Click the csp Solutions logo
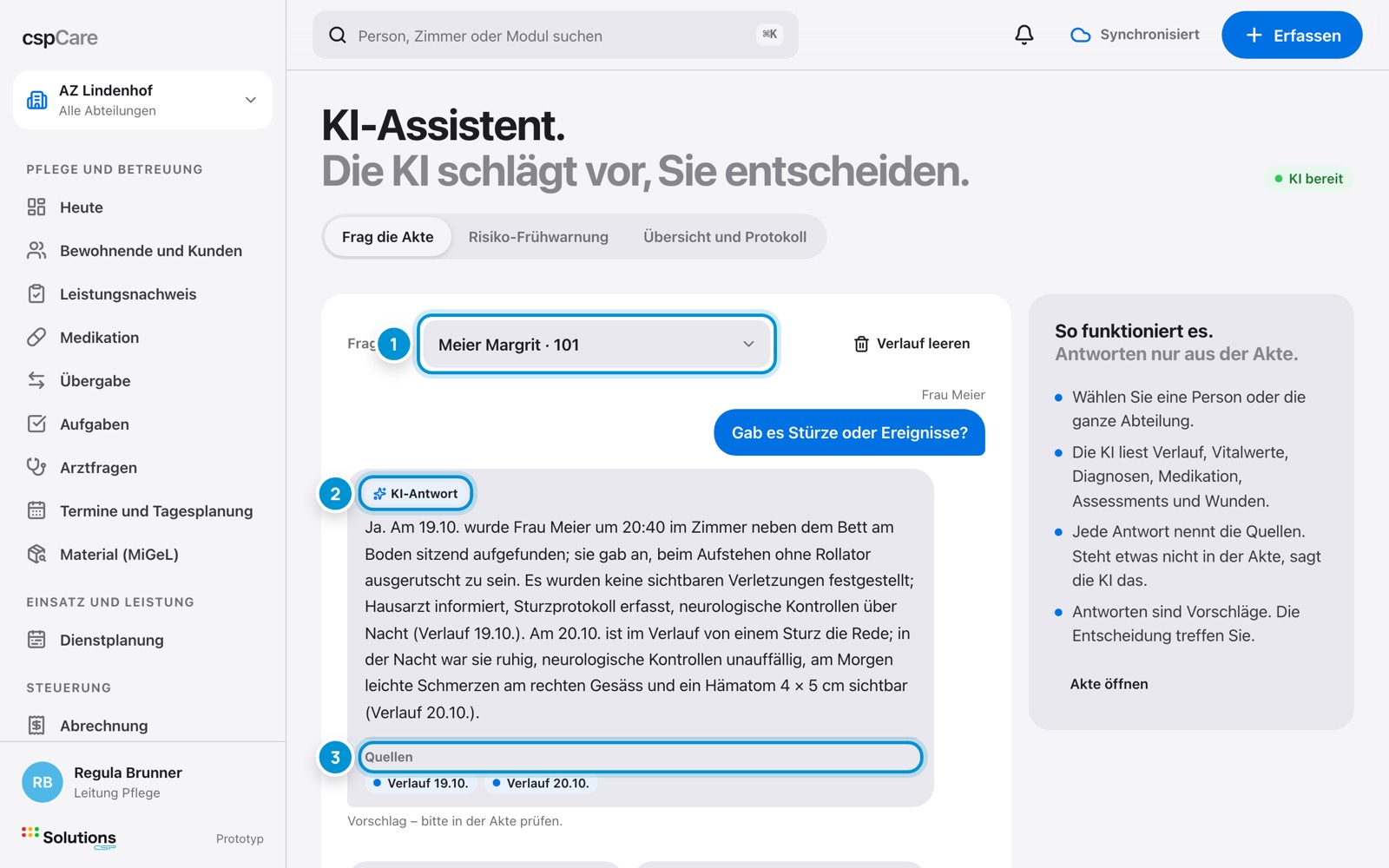 [69, 838]
